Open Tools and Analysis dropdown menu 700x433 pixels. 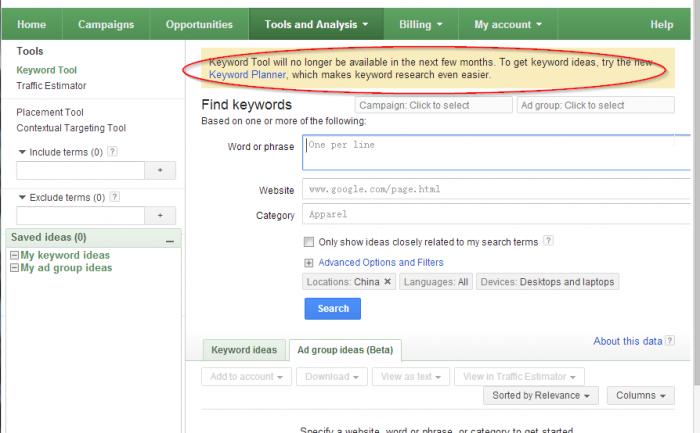click(316, 25)
